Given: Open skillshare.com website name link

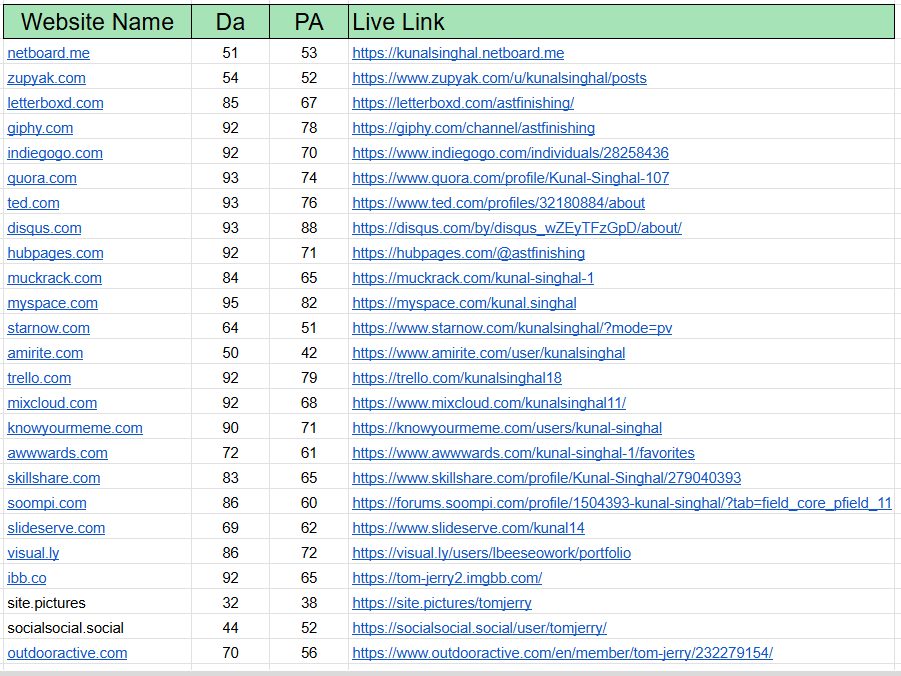Looking at the screenshot, I should point(53,478).
